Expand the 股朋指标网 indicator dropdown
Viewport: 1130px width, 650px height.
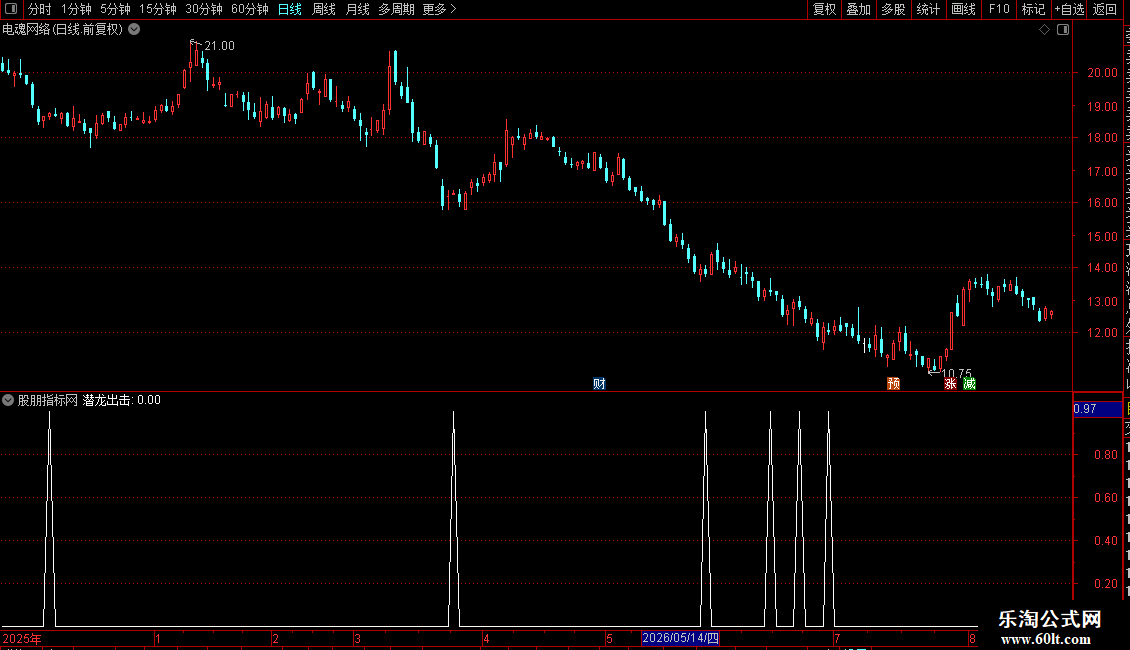(8, 400)
